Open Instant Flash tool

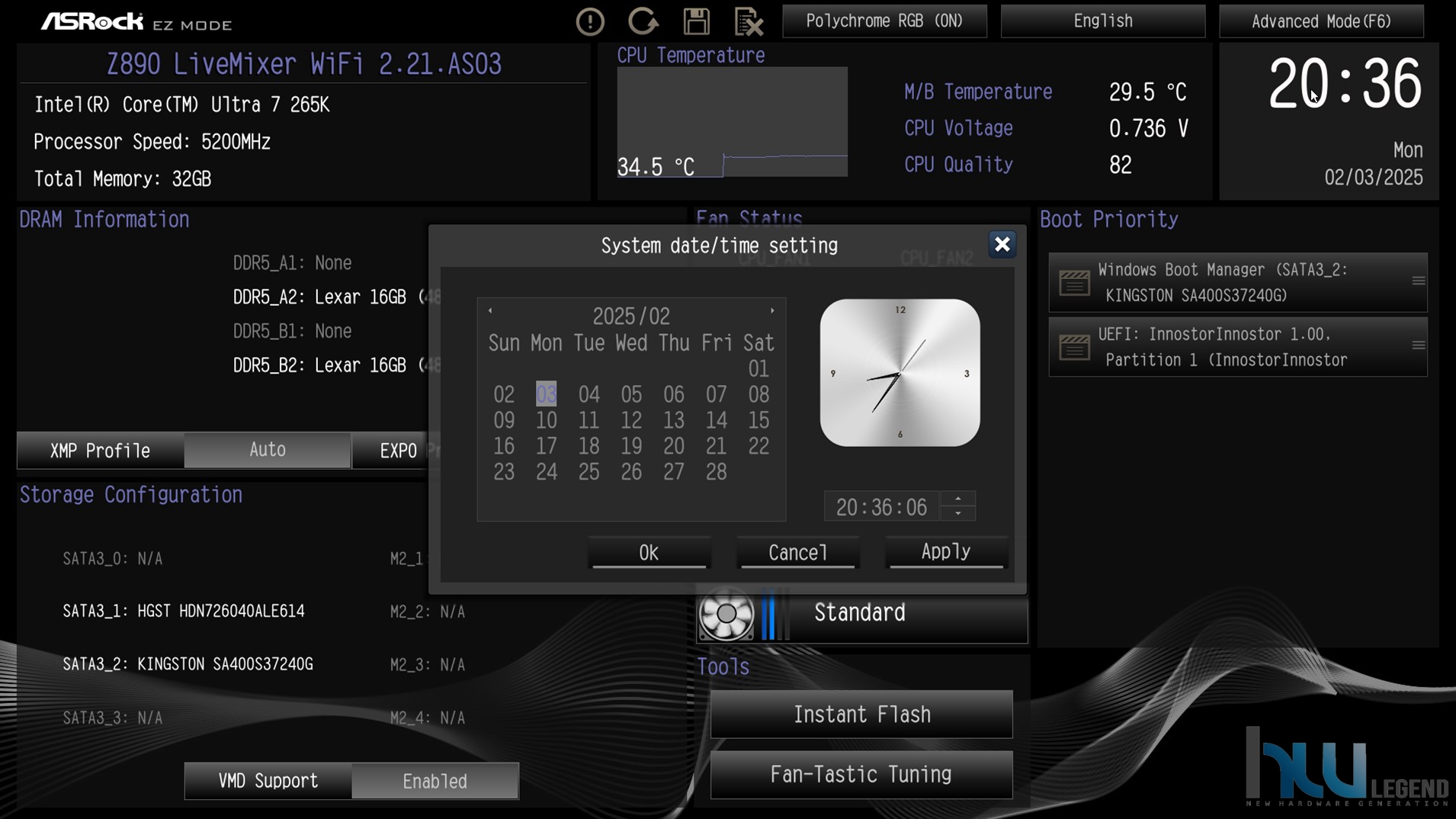point(861,714)
